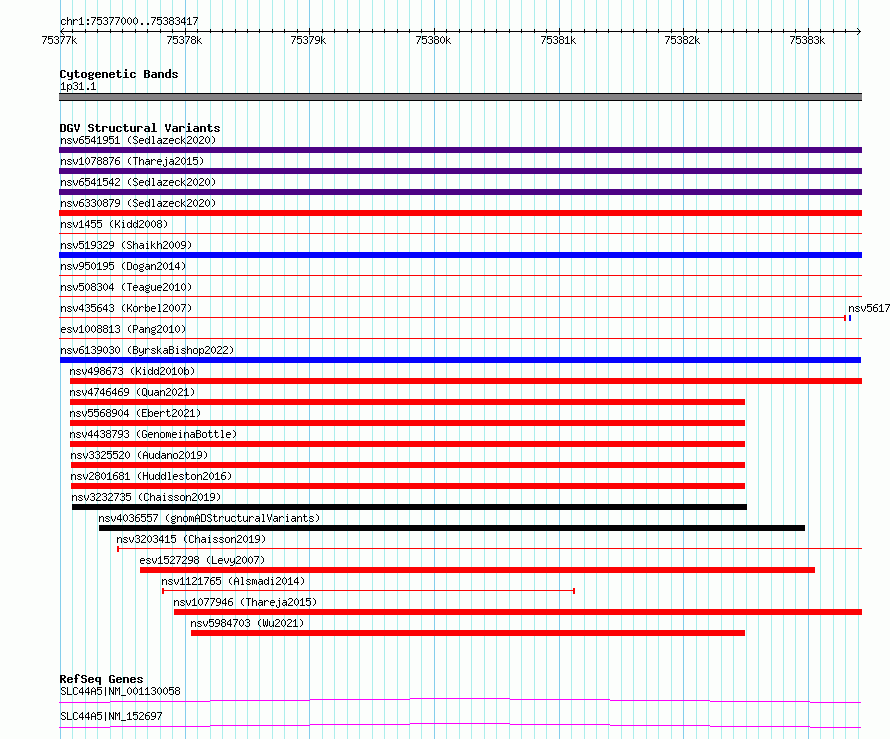Select the red bar under nsv3325520
The image size is (890, 739).
click(x=408, y=465)
